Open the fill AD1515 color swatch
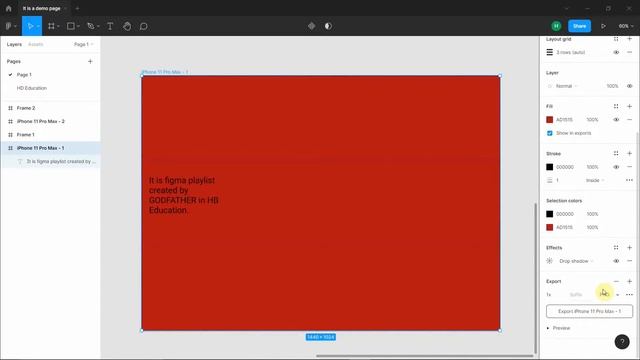640x360 pixels. pyautogui.click(x=549, y=120)
